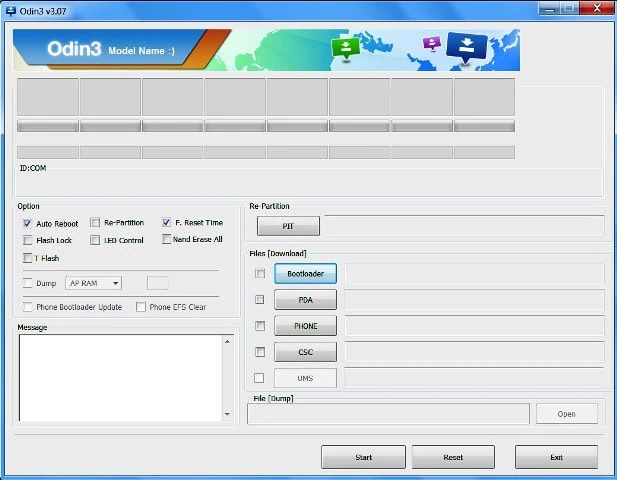
Task: Minimize the Odin3 window
Action: click(549, 8)
